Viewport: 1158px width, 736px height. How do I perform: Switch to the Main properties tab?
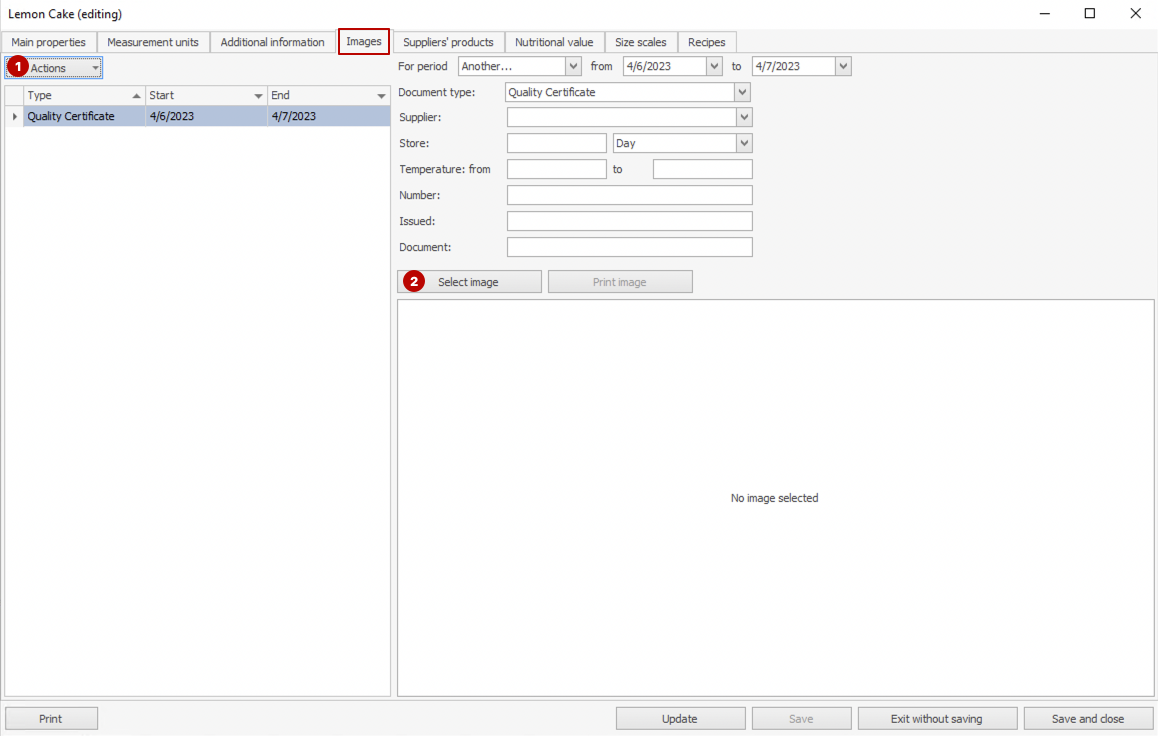point(49,42)
